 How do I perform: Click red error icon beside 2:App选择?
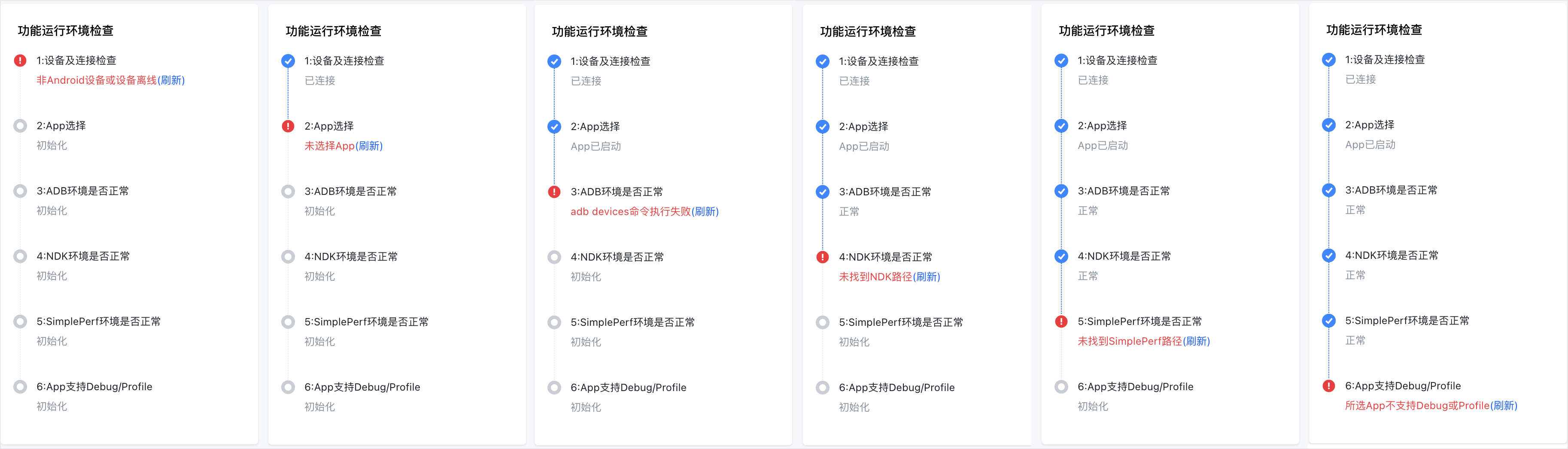point(288,126)
